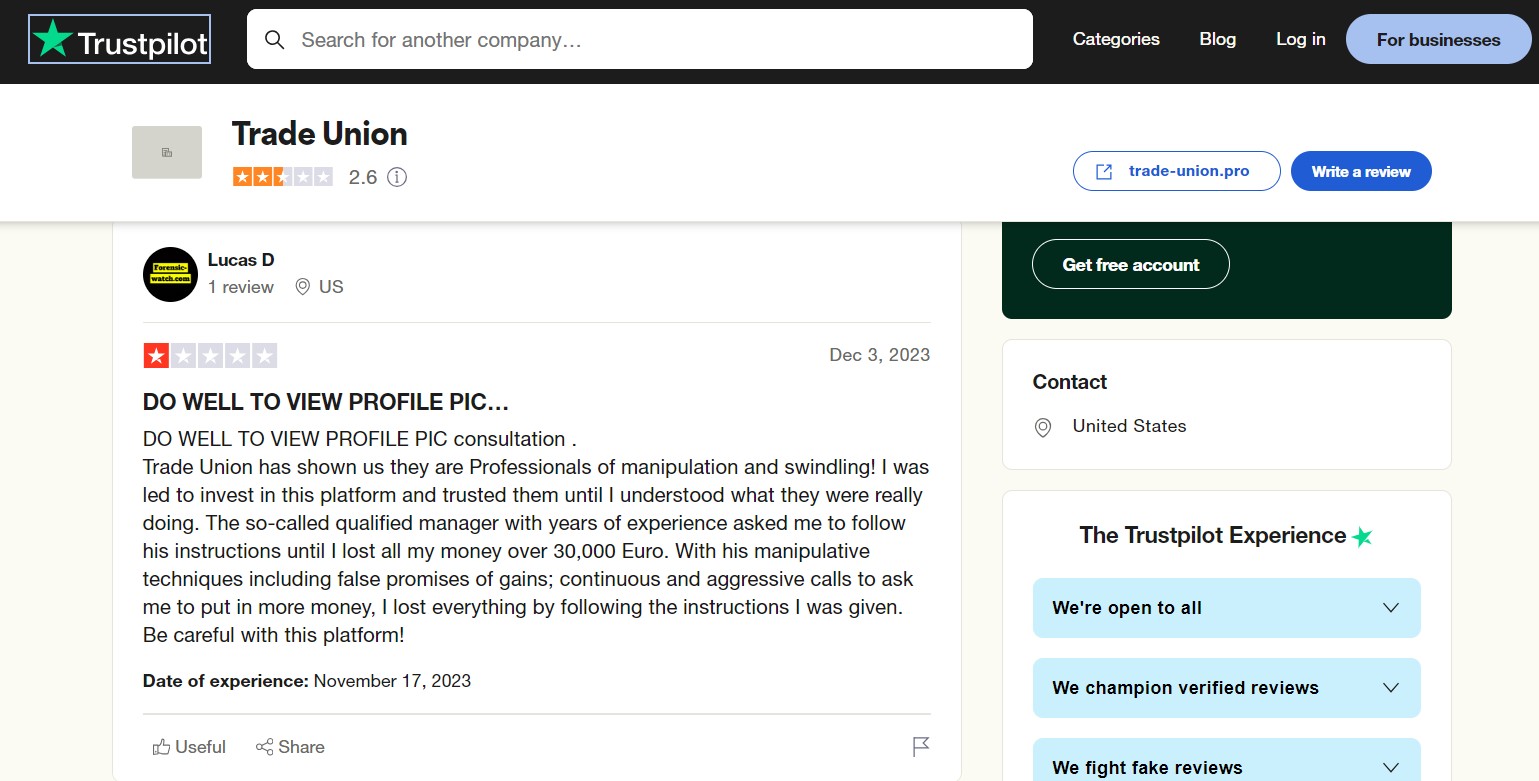Expand "We champion verified reviews" section
The height and width of the screenshot is (781, 1539).
[1226, 688]
